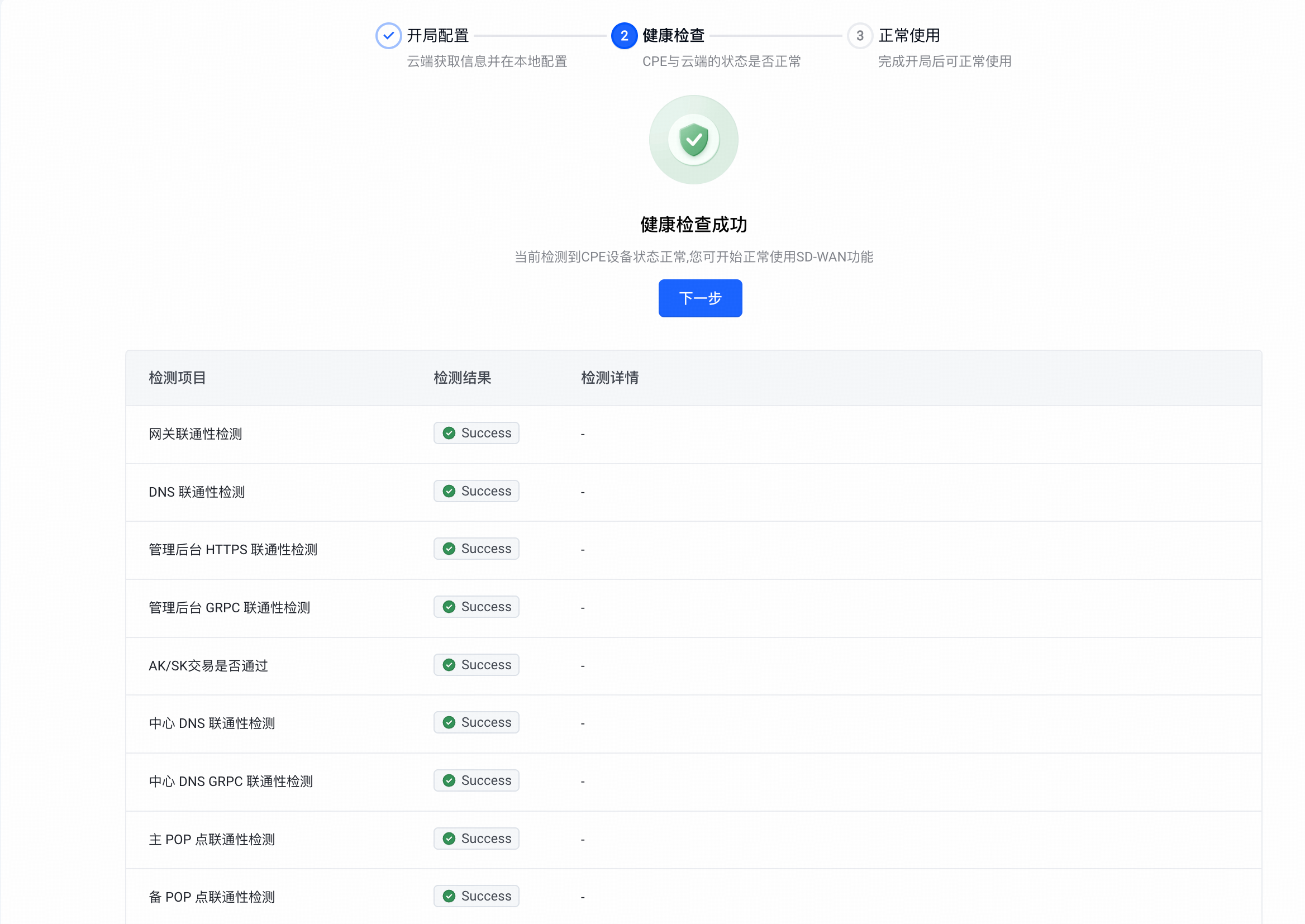Click Success badge for 主 POP 点联通性检测
Image resolution: width=1305 pixels, height=924 pixels.
coord(476,838)
